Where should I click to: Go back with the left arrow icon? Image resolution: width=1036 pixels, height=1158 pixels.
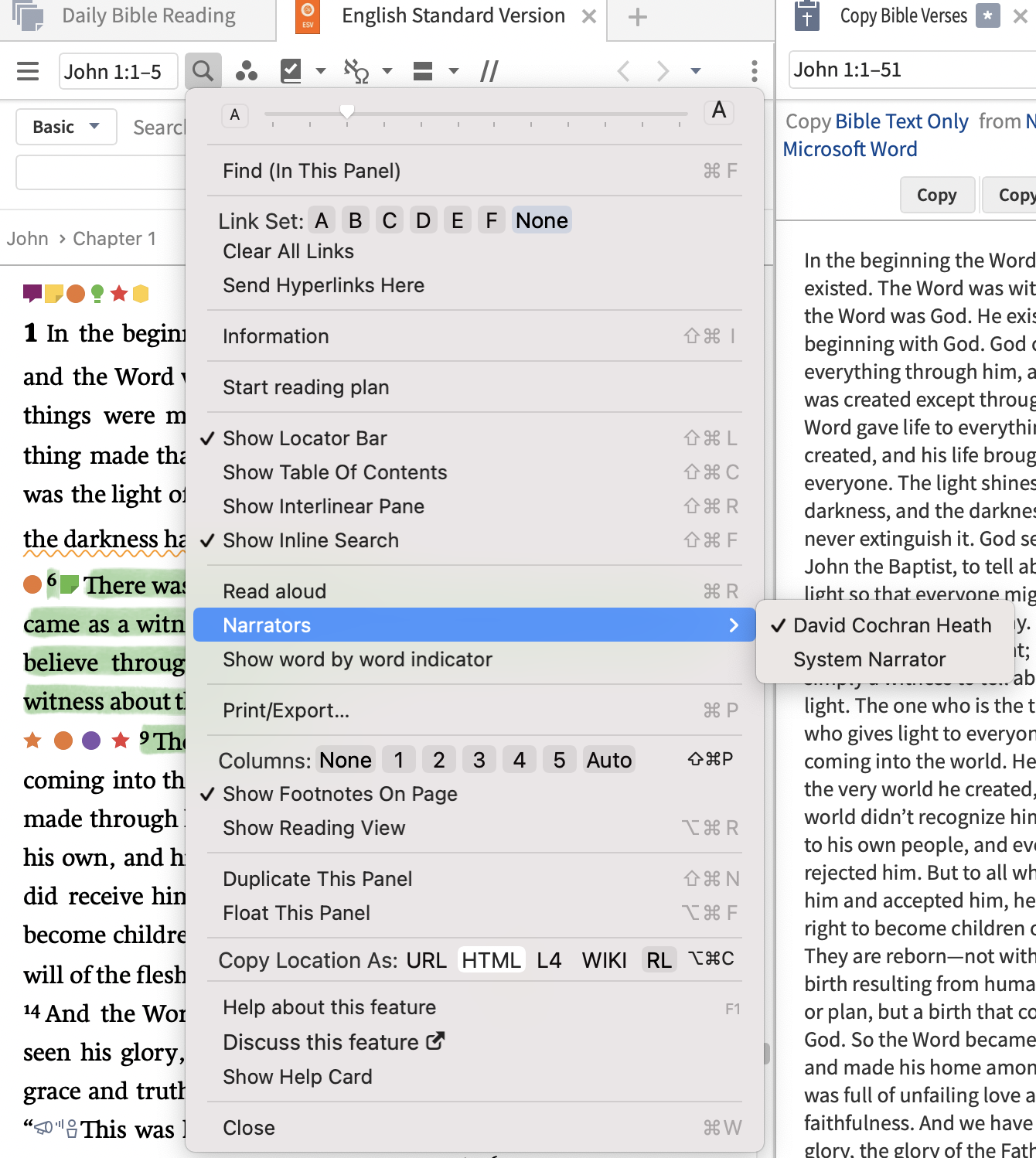click(x=624, y=71)
